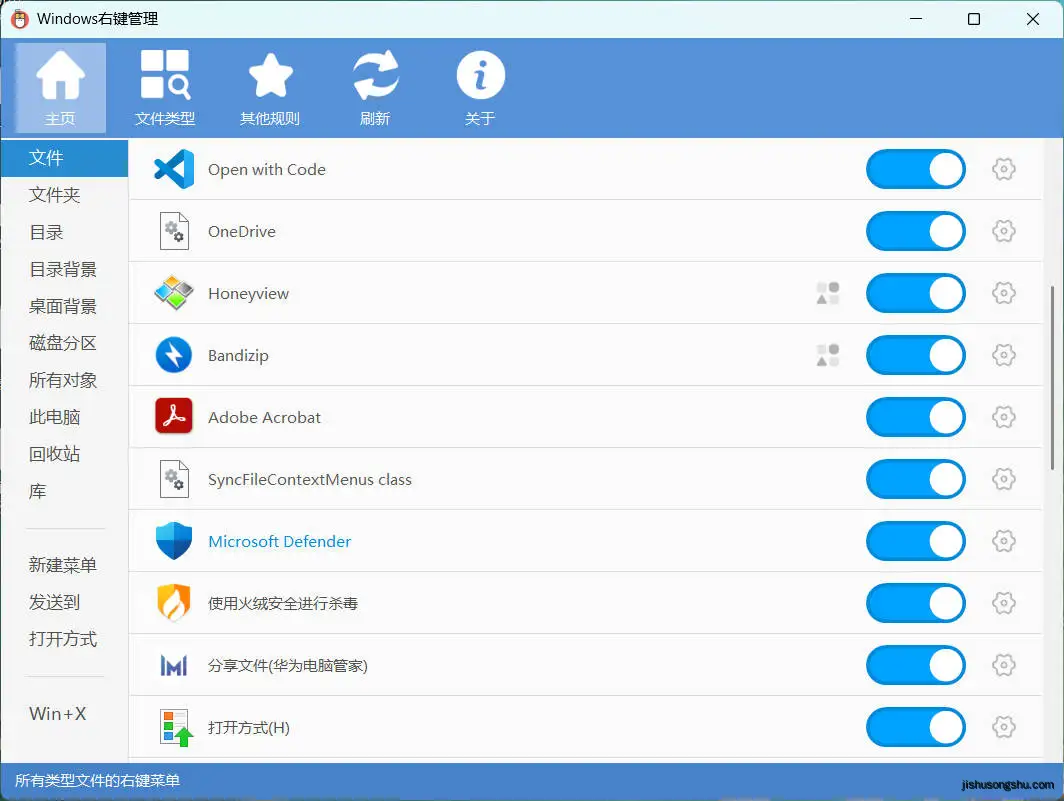Select 文件 in the sidebar
This screenshot has height=801, width=1064.
click(64, 158)
